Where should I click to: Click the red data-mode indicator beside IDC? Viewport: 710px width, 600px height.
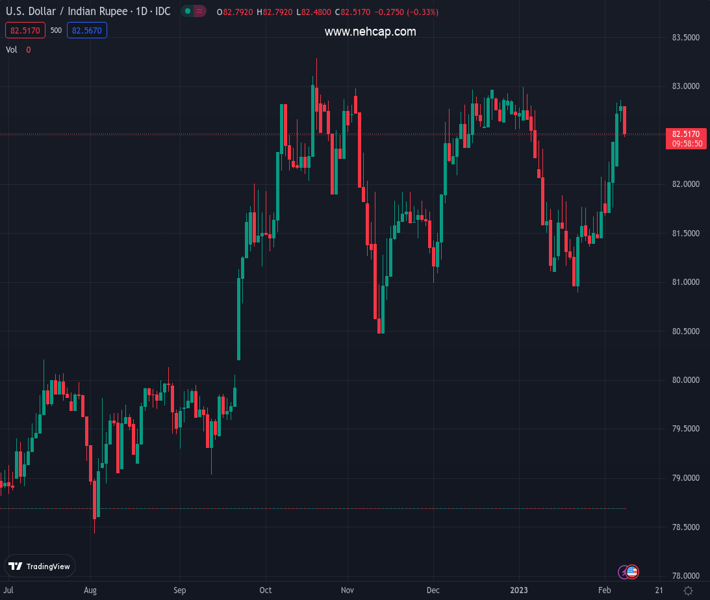[199, 11]
